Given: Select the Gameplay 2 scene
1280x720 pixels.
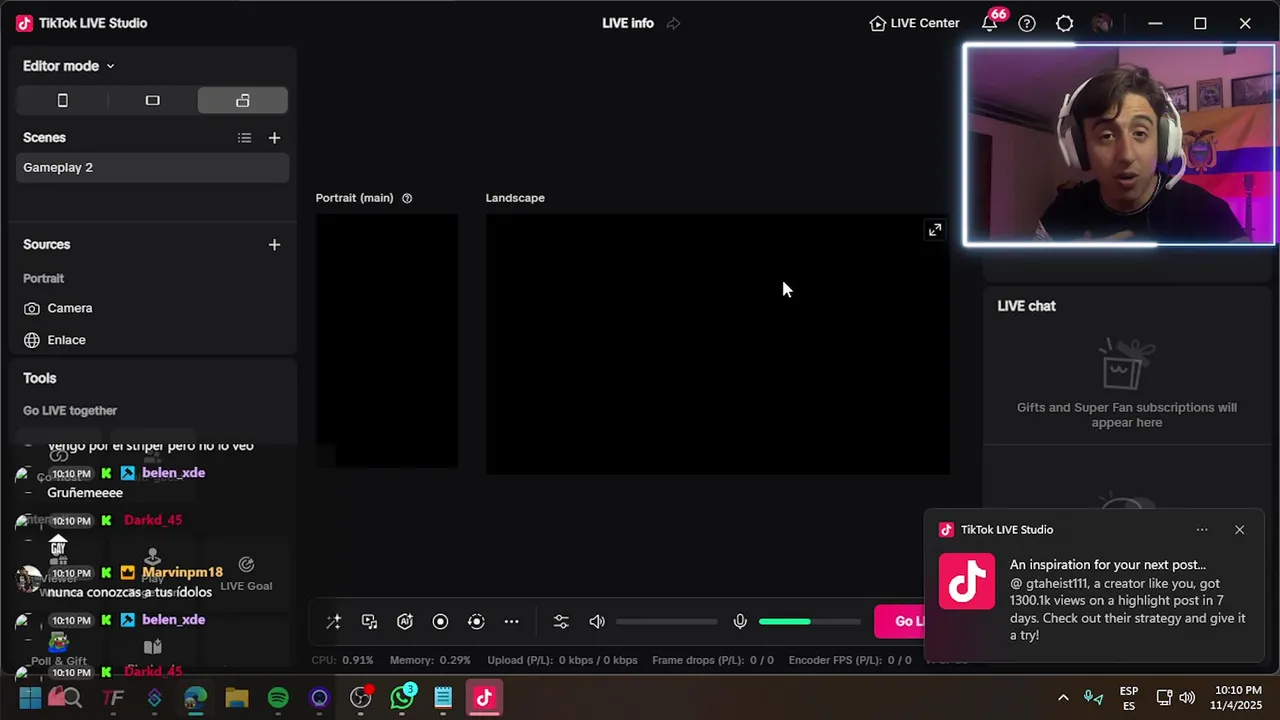Looking at the screenshot, I should click(153, 167).
